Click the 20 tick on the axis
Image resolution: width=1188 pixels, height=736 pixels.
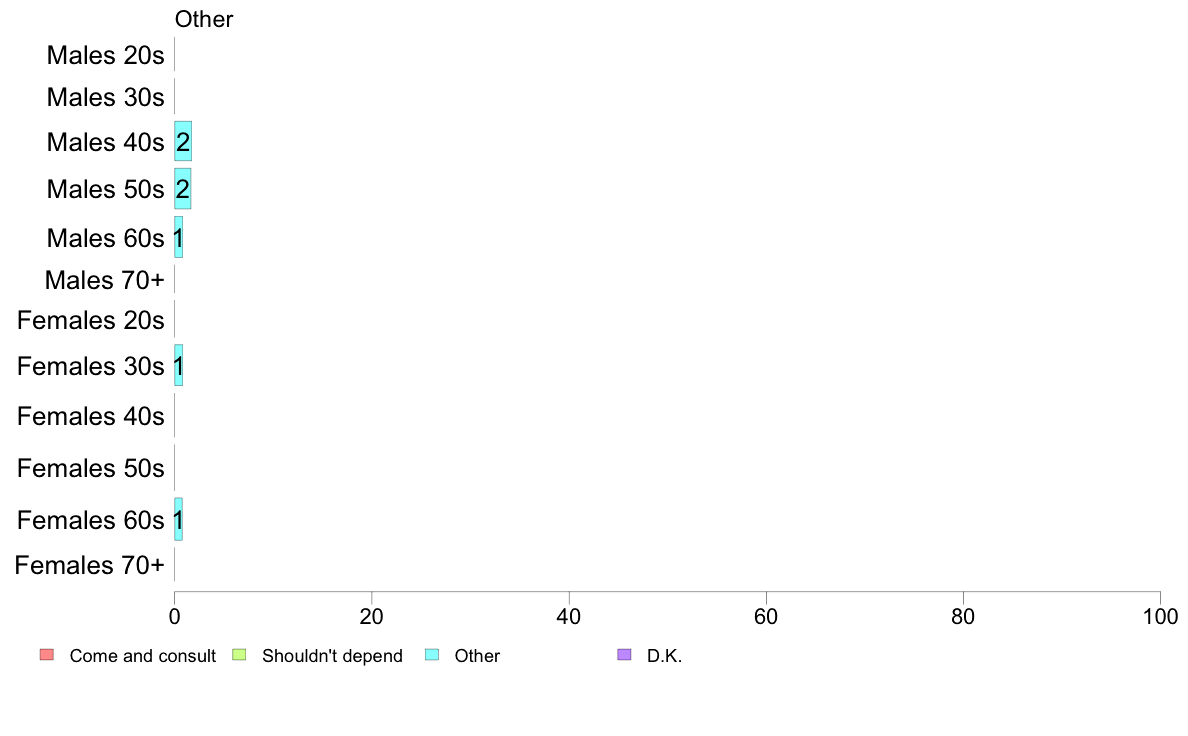click(371, 616)
